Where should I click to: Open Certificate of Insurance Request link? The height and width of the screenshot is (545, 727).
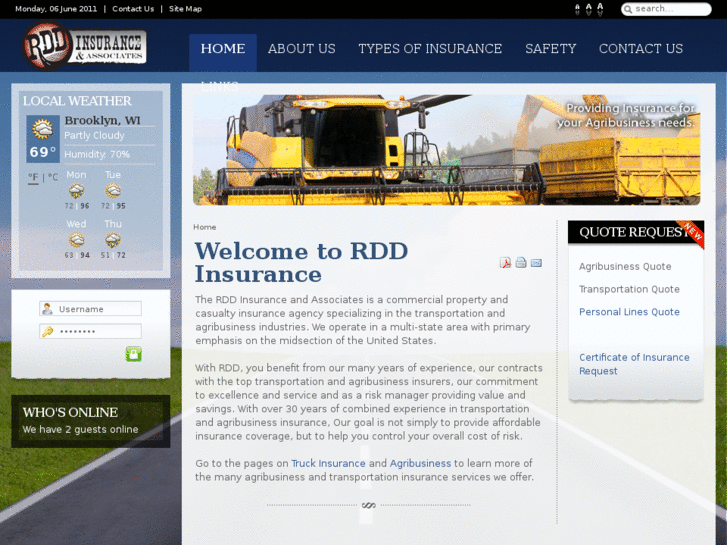point(634,364)
